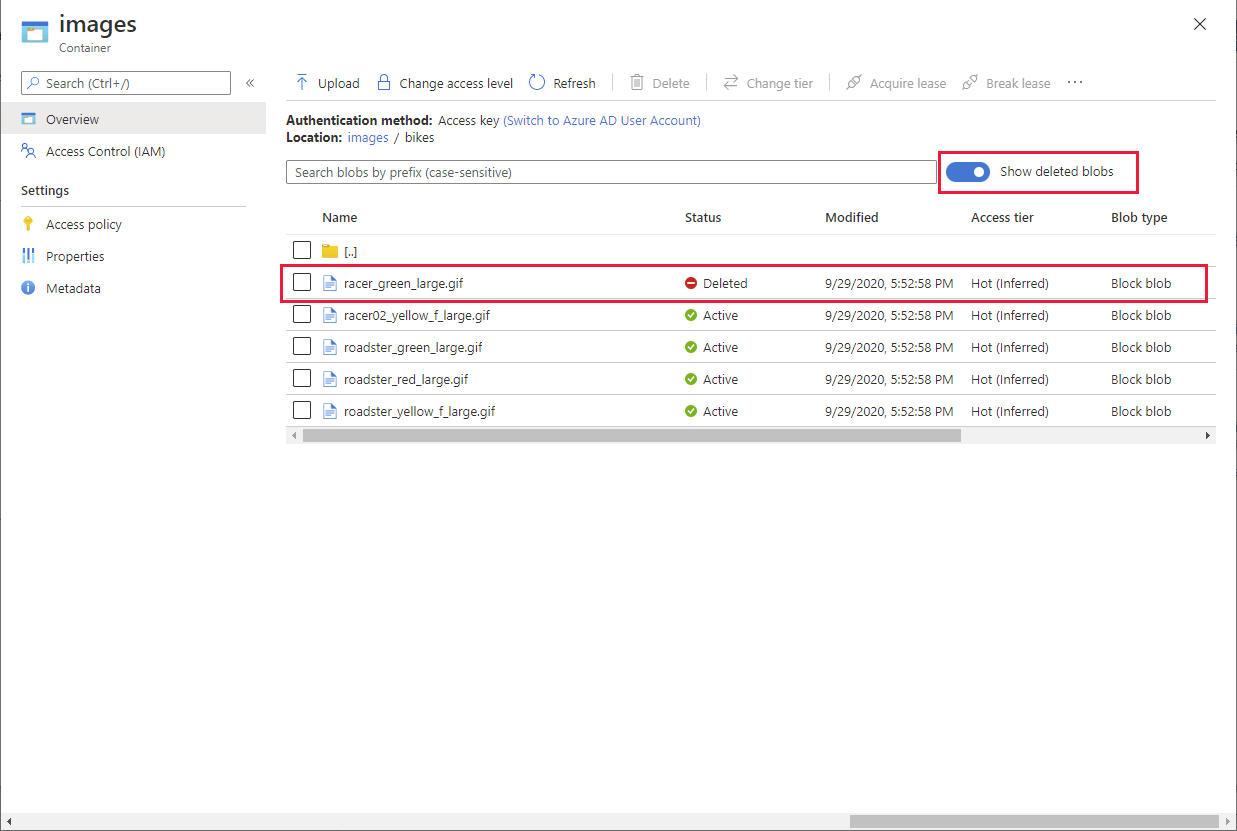
Task: Switch to the Overview section
Action: point(70,118)
